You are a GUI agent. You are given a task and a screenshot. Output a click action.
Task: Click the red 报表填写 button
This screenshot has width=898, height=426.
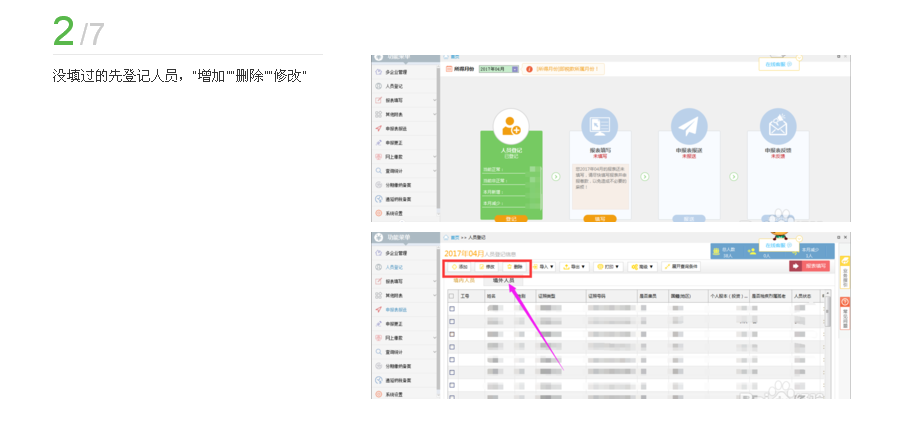[x=810, y=266]
